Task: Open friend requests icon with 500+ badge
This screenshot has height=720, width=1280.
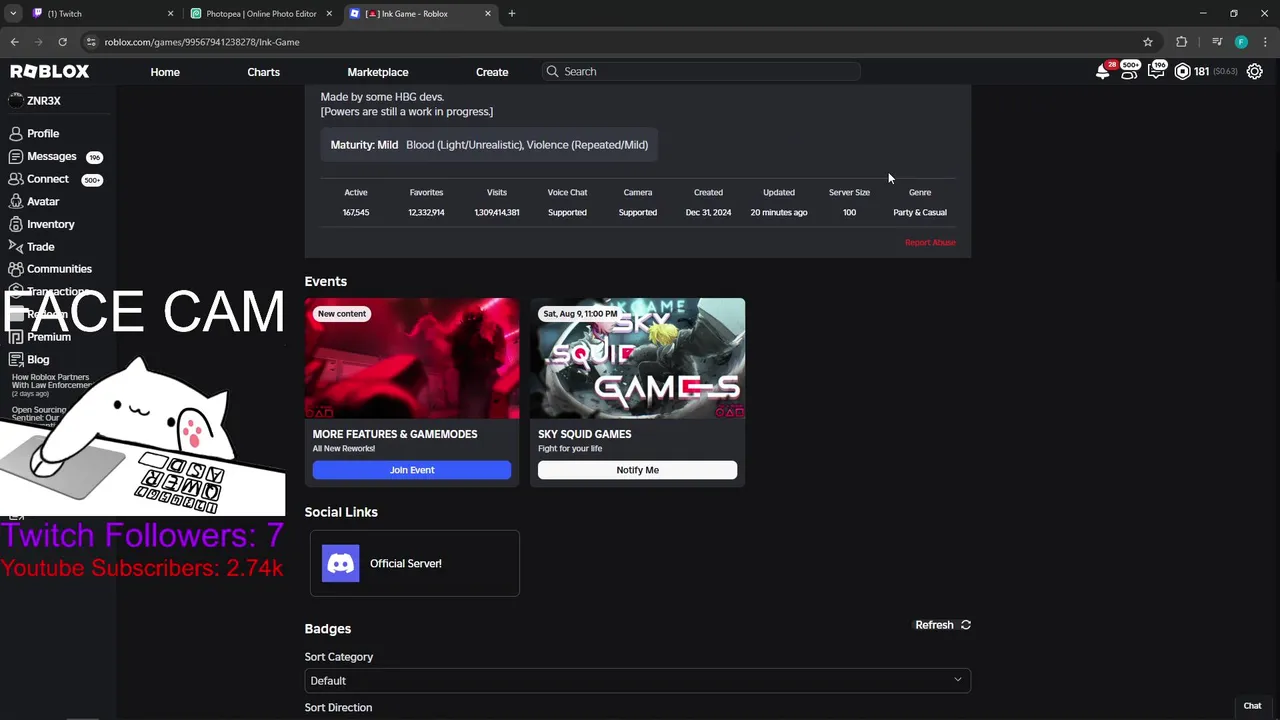Action: tap(1128, 72)
